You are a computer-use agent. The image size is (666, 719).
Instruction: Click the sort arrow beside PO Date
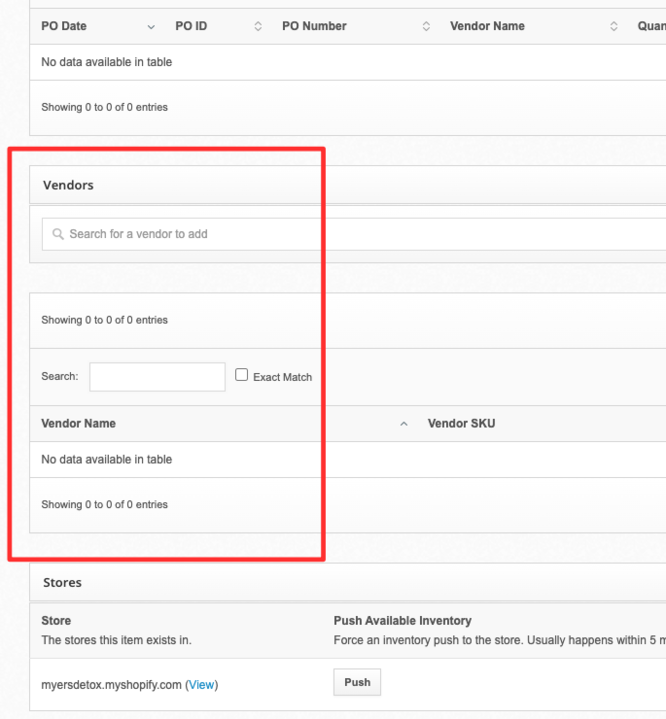[x=151, y=26]
